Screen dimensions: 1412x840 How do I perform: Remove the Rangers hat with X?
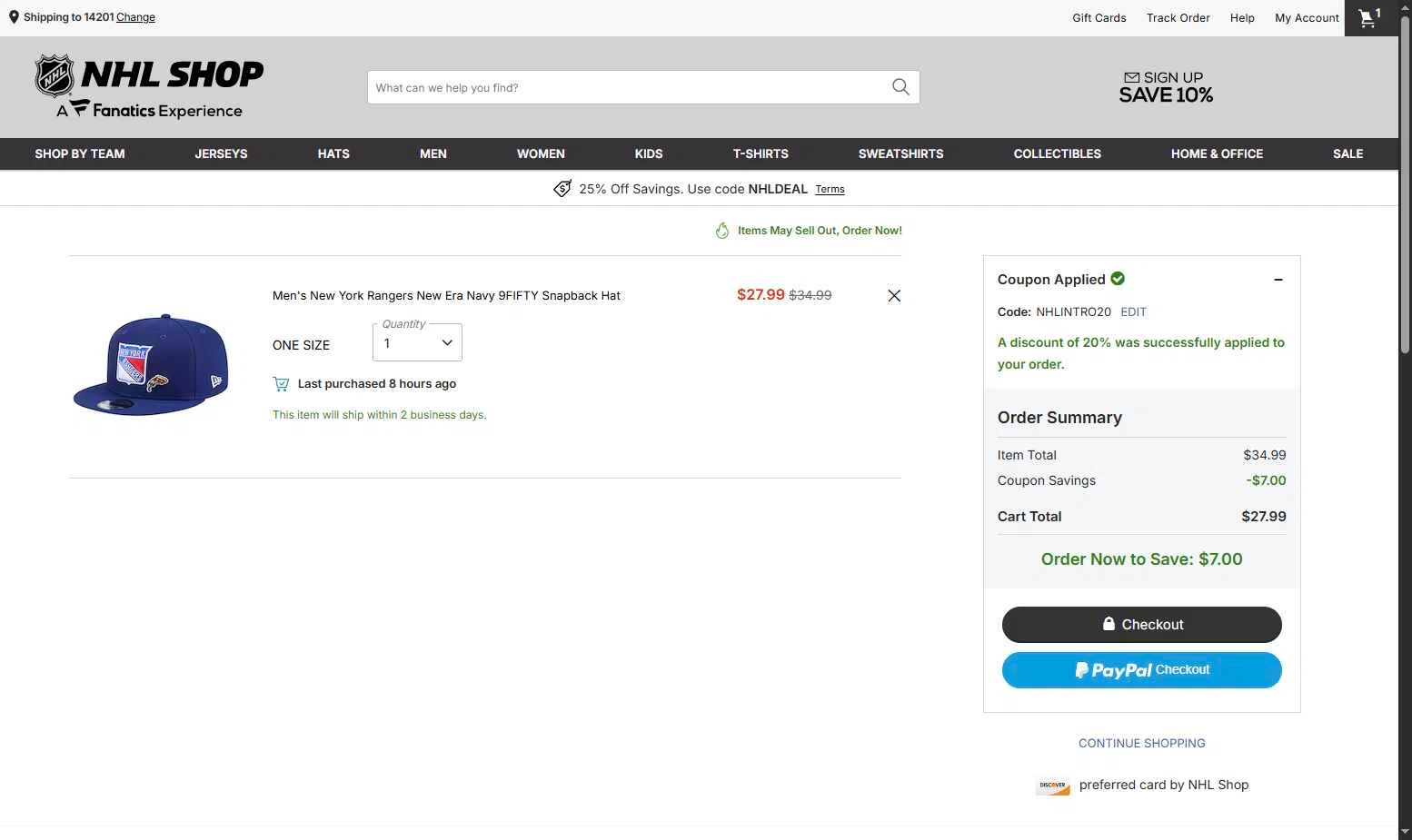(894, 296)
